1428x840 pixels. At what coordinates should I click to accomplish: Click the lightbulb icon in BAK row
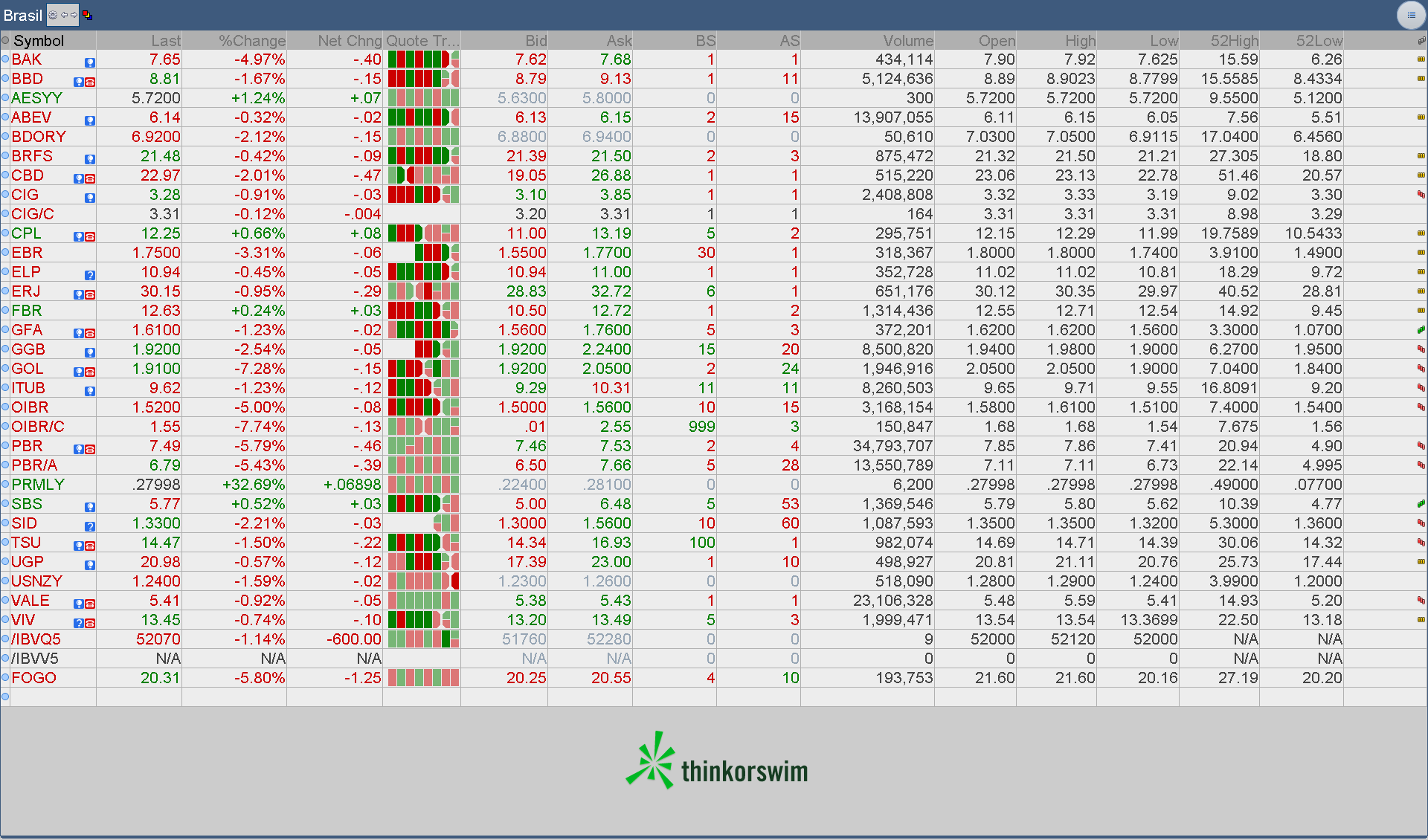coord(90,63)
